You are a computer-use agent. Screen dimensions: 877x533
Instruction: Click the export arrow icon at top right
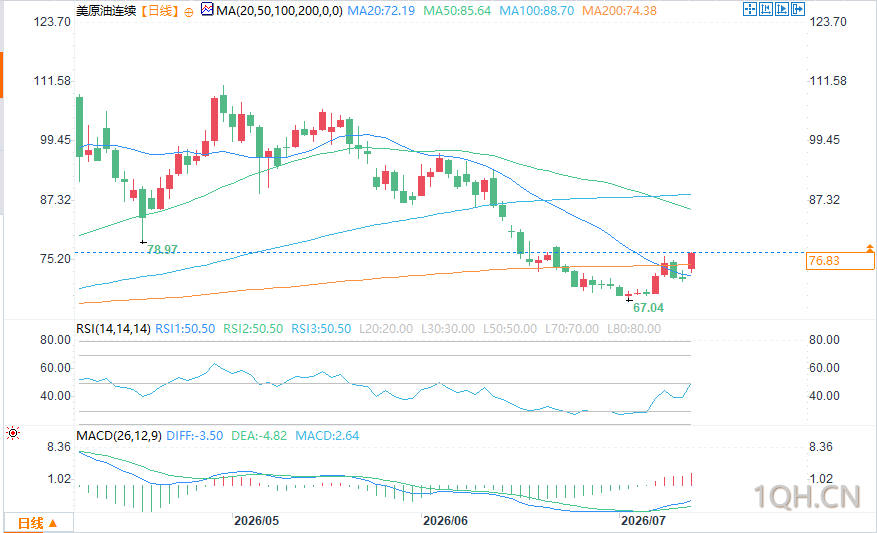click(798, 9)
